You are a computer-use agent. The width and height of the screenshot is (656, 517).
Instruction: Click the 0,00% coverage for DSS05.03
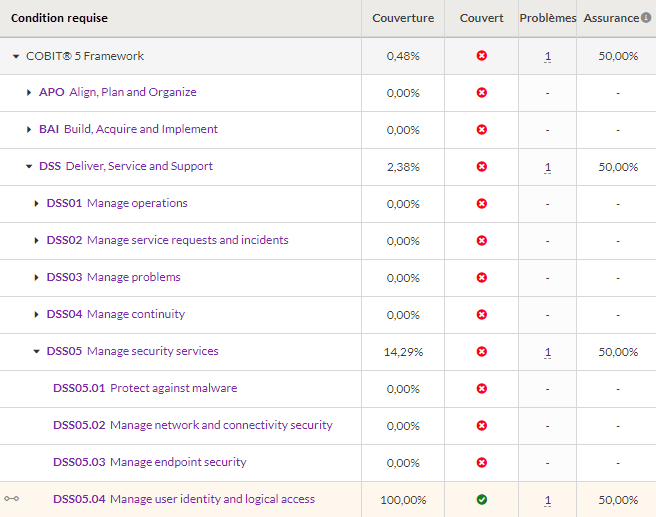click(x=403, y=463)
